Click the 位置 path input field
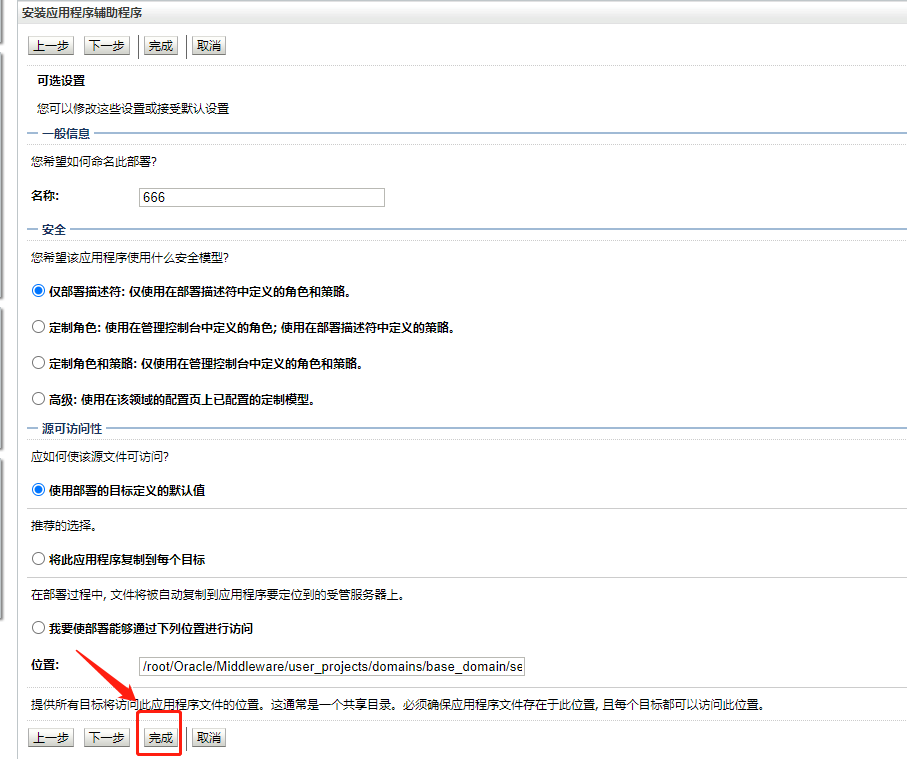This screenshot has height=759, width=907. click(331, 666)
